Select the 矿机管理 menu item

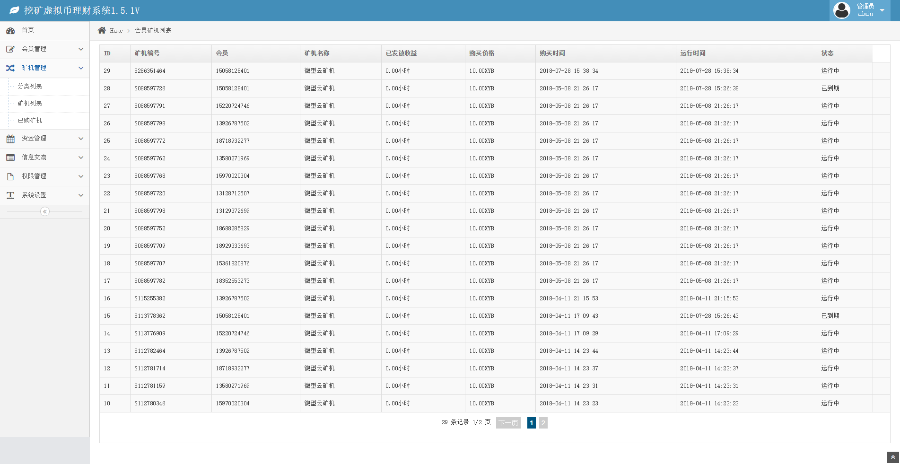coord(45,68)
